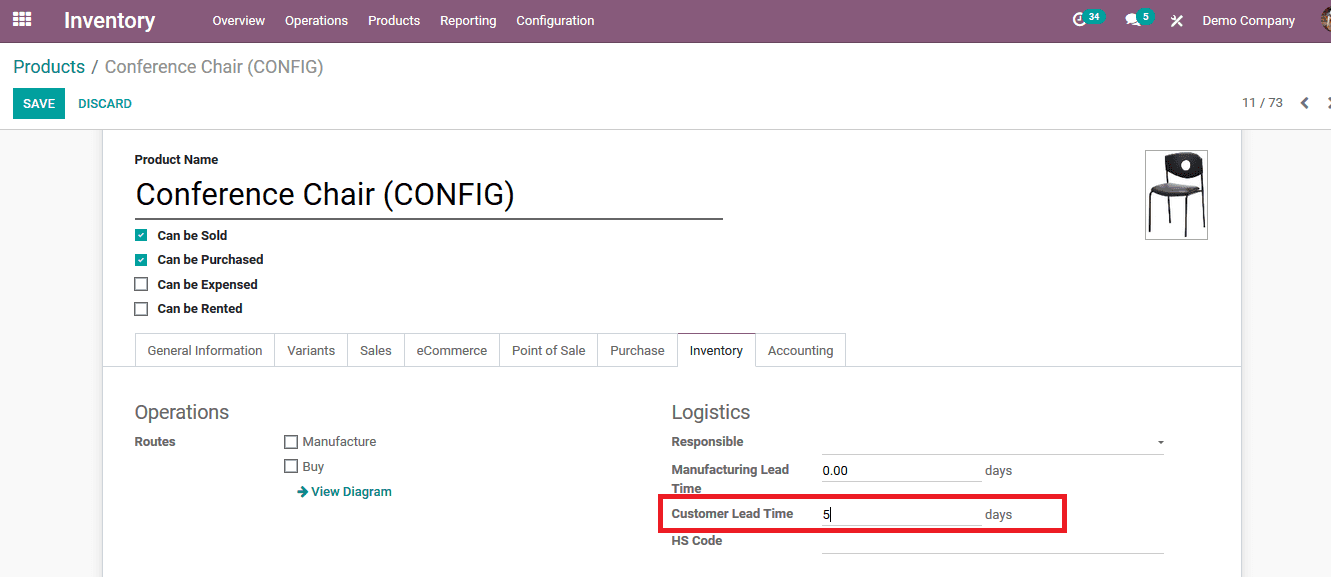Go back to Products breadcrumb
The width and height of the screenshot is (1331, 577).
(x=49, y=67)
